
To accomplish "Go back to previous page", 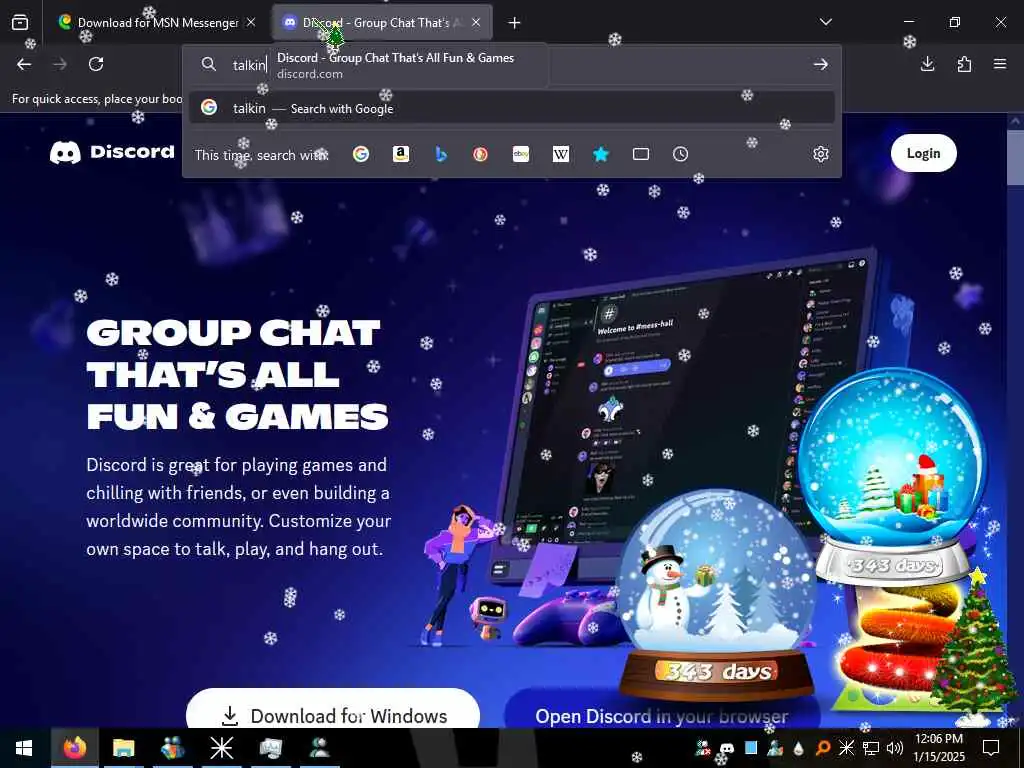I will click(24, 64).
